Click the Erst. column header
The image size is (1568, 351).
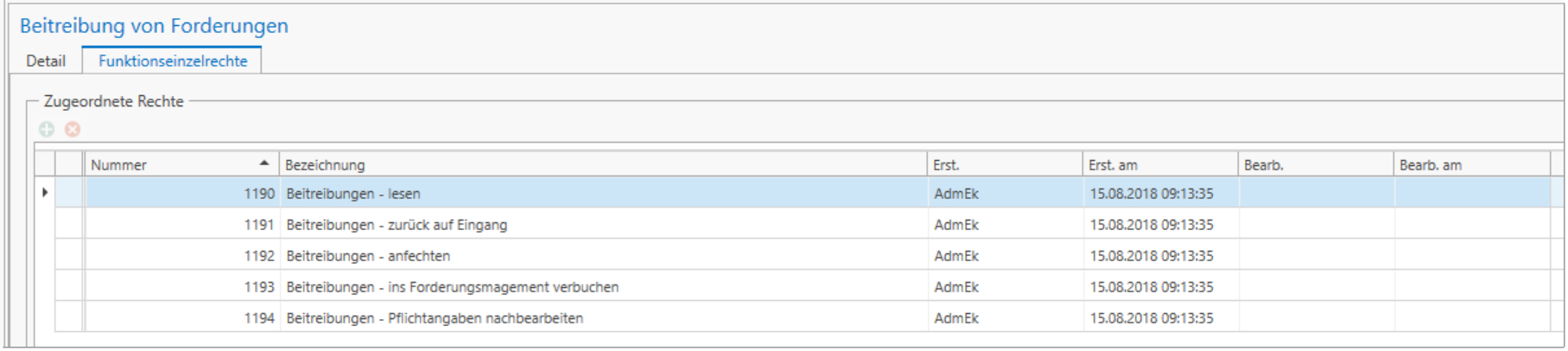pyautogui.click(x=1005, y=164)
